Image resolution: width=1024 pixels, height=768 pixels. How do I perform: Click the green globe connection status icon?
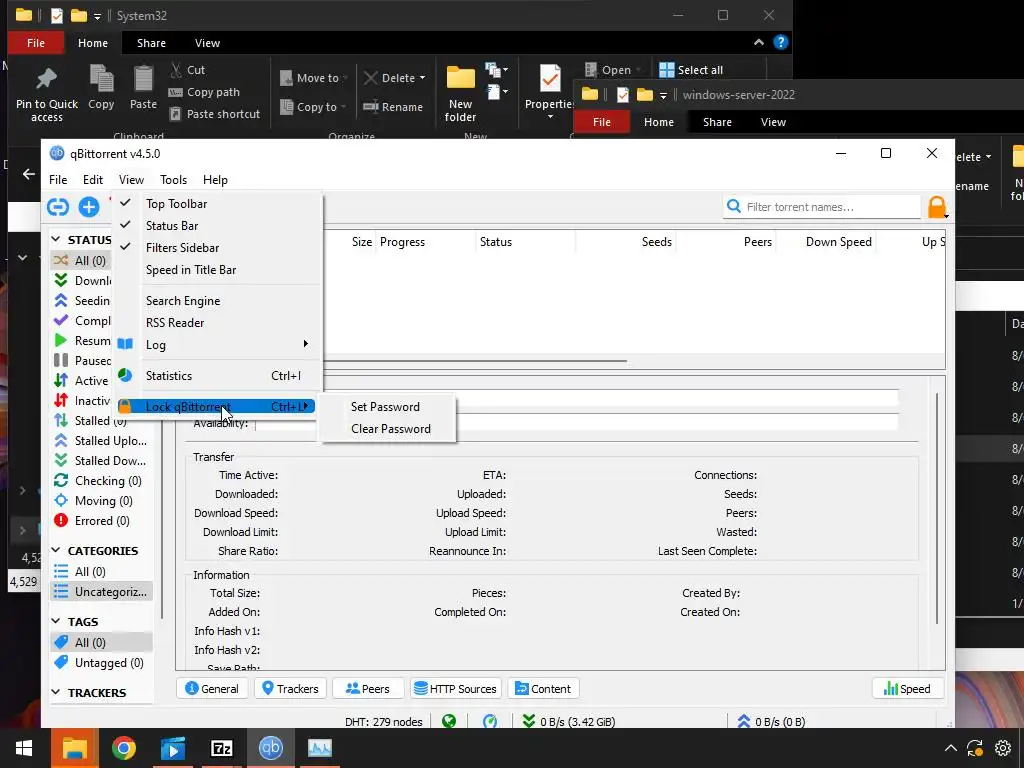click(449, 722)
